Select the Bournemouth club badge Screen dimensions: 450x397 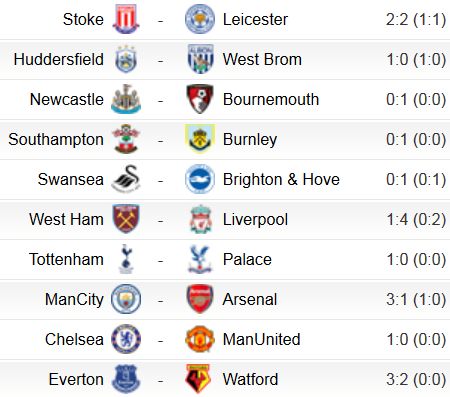200,99
